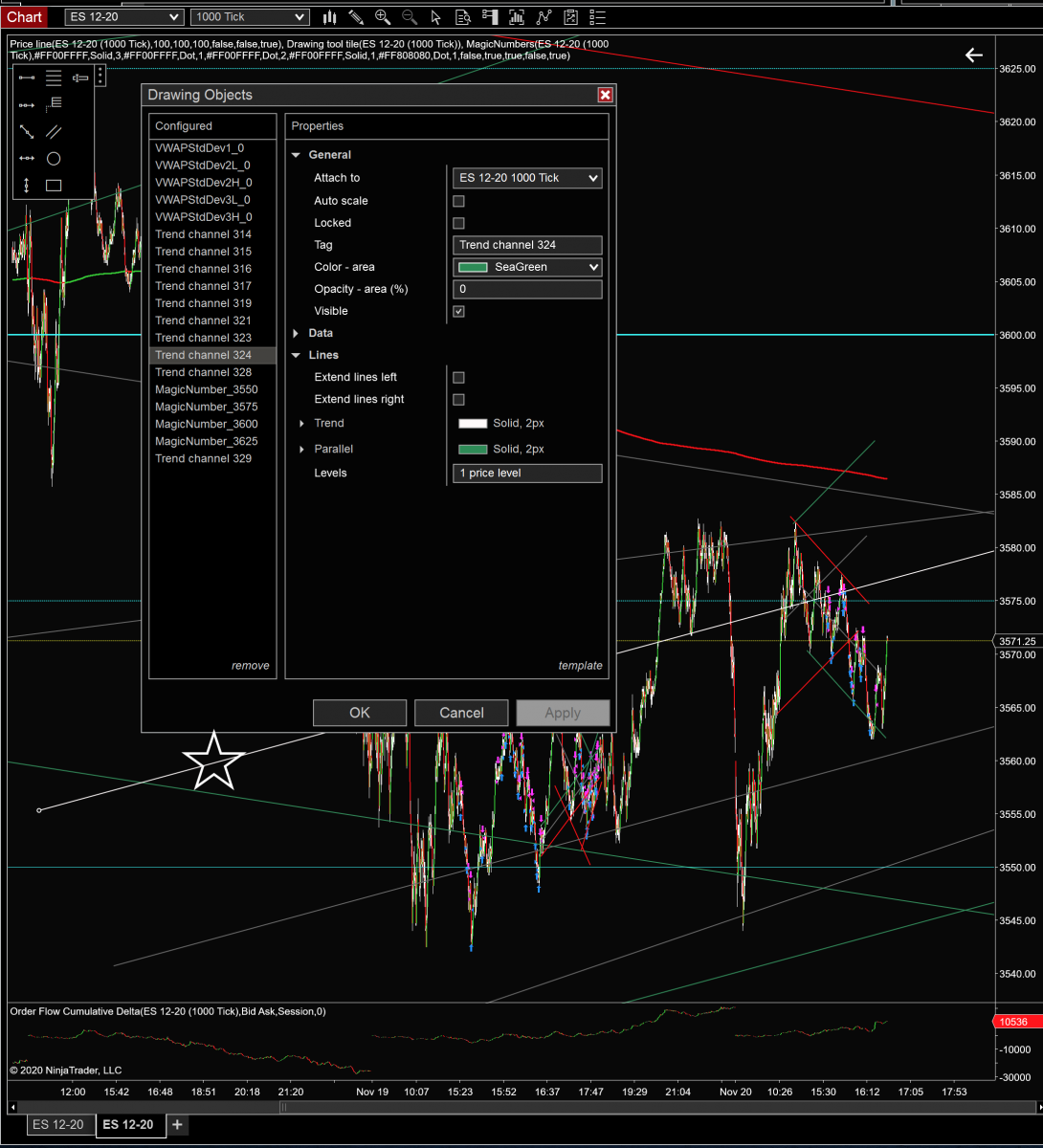Select VWAPStdDev1_0 in Configured list
Image resolution: width=1043 pixels, height=1148 pixels.
[x=212, y=148]
